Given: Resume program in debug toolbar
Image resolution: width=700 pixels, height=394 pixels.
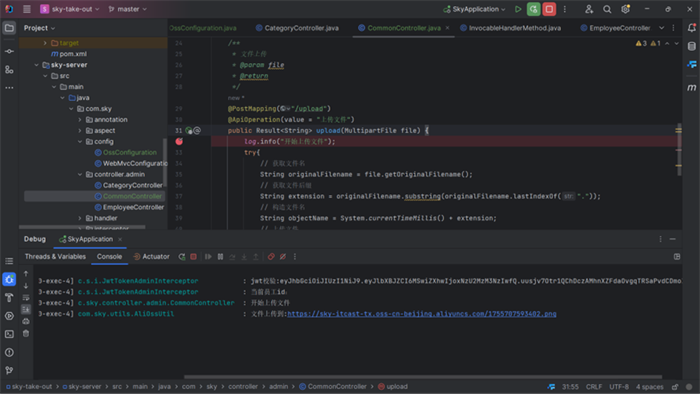Looking at the screenshot, I should [x=208, y=257].
